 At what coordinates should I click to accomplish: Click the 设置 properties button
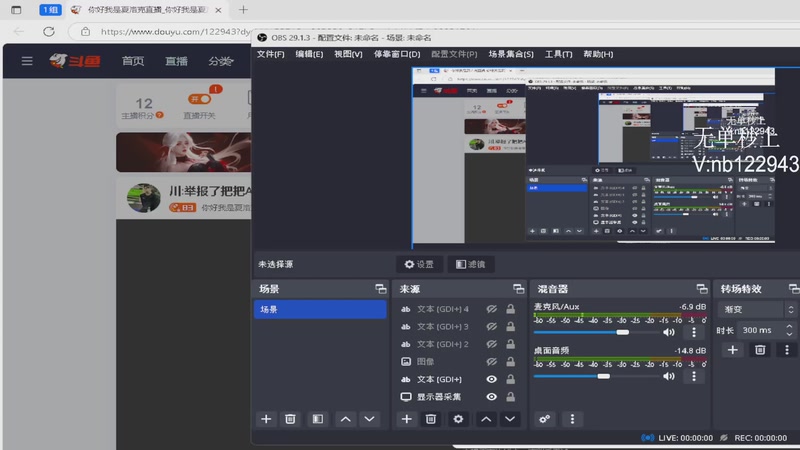(x=419, y=264)
